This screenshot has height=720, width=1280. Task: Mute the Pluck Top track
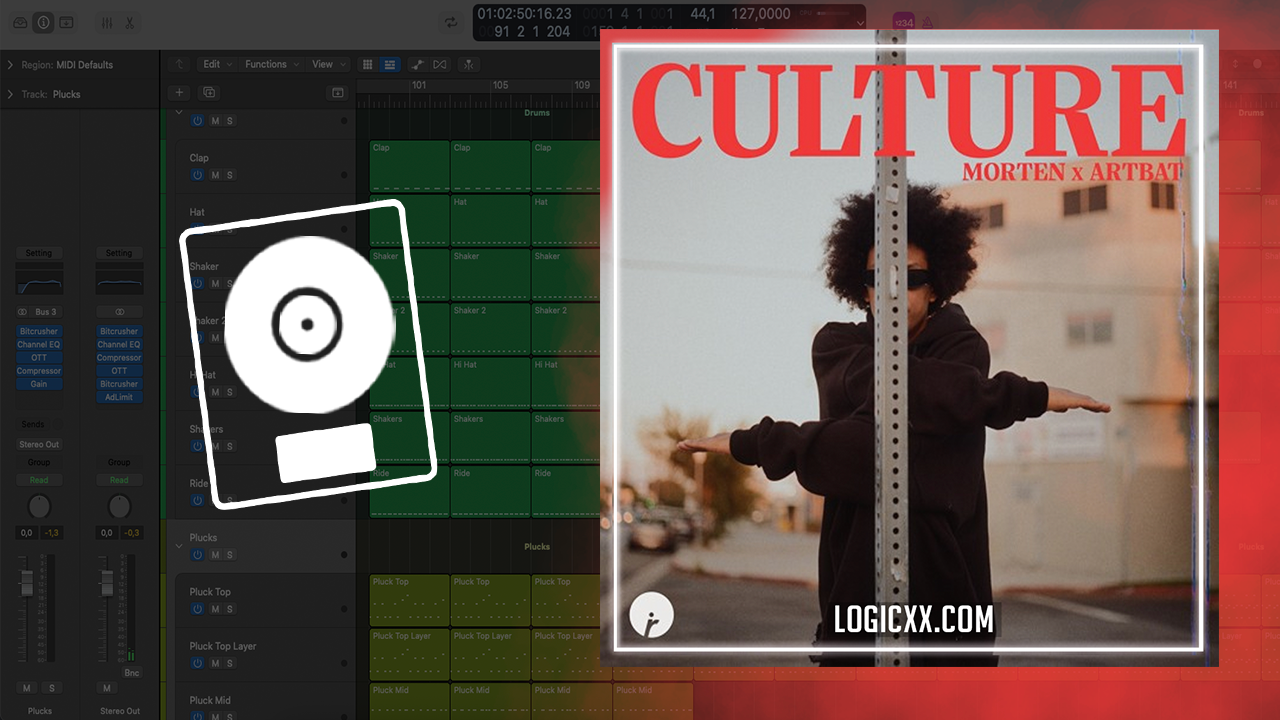tap(215, 609)
